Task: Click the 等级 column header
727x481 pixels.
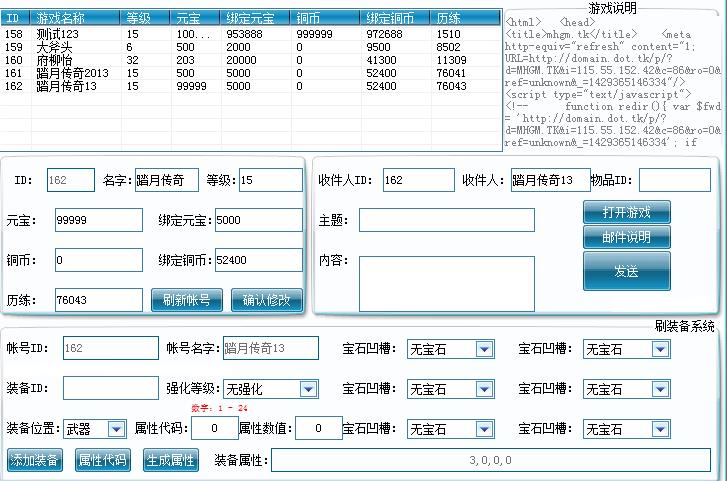Action: pyautogui.click(x=146, y=18)
